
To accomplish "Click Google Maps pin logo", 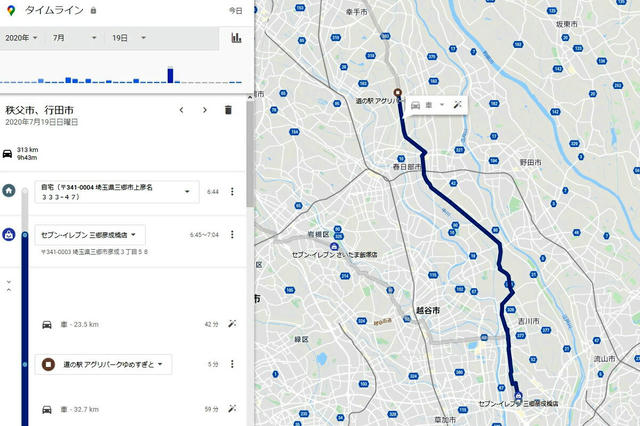I will click(x=11, y=11).
